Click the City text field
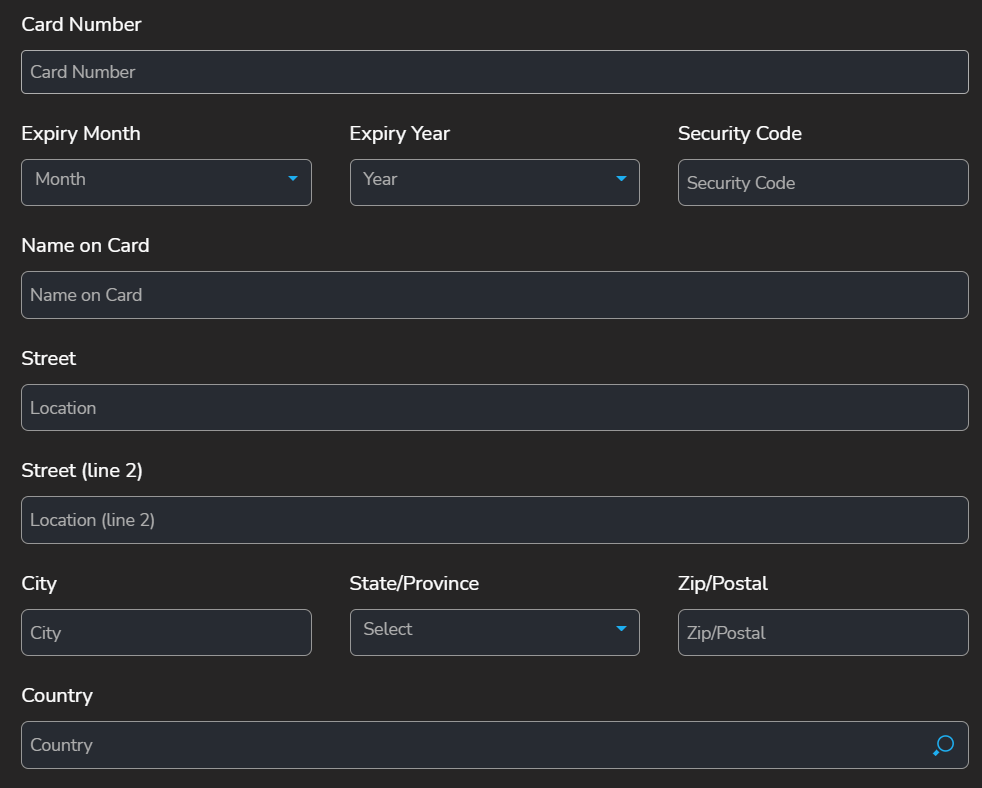The height and width of the screenshot is (788, 982). click(166, 633)
